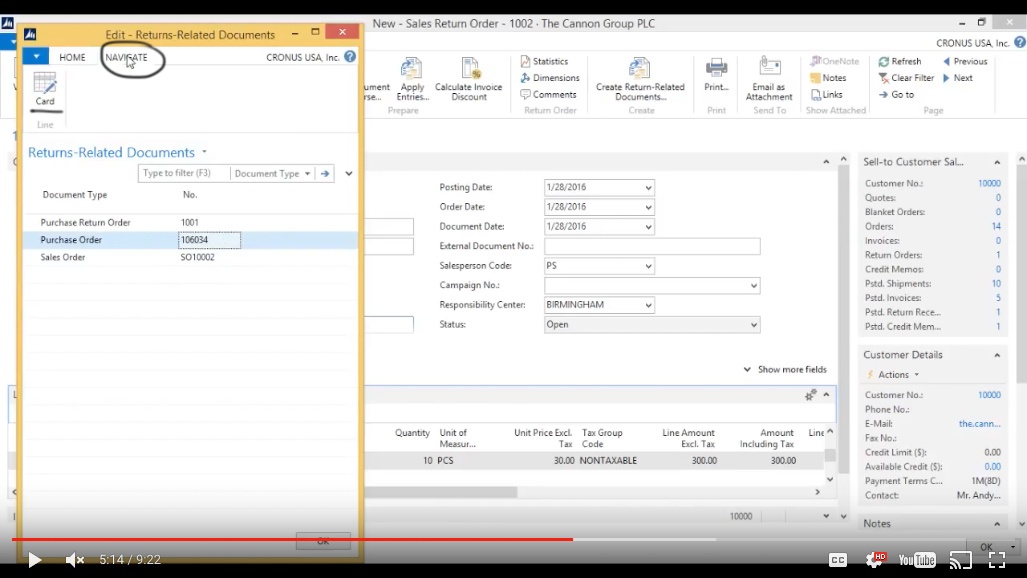The image size is (1027, 578).
Task: Click the YouTube logo in player
Action: tap(917, 560)
